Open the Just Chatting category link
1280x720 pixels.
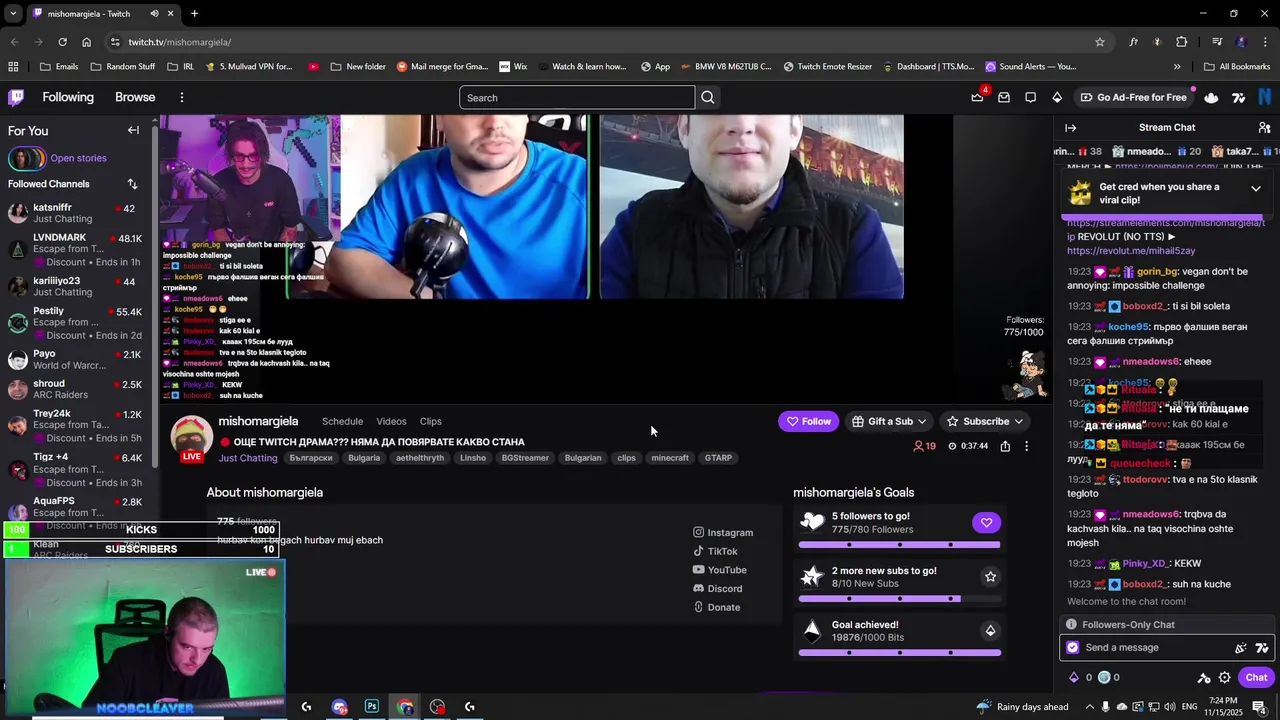click(x=248, y=458)
